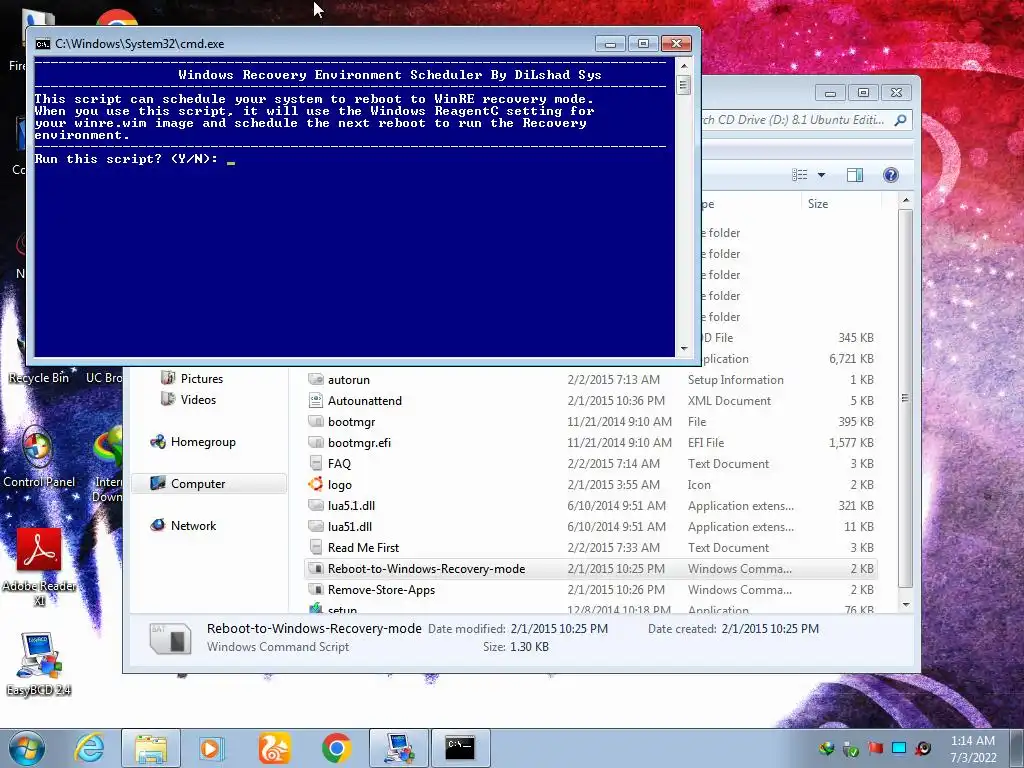Launch Google Chrome from taskbar
1024x768 pixels.
(336, 748)
